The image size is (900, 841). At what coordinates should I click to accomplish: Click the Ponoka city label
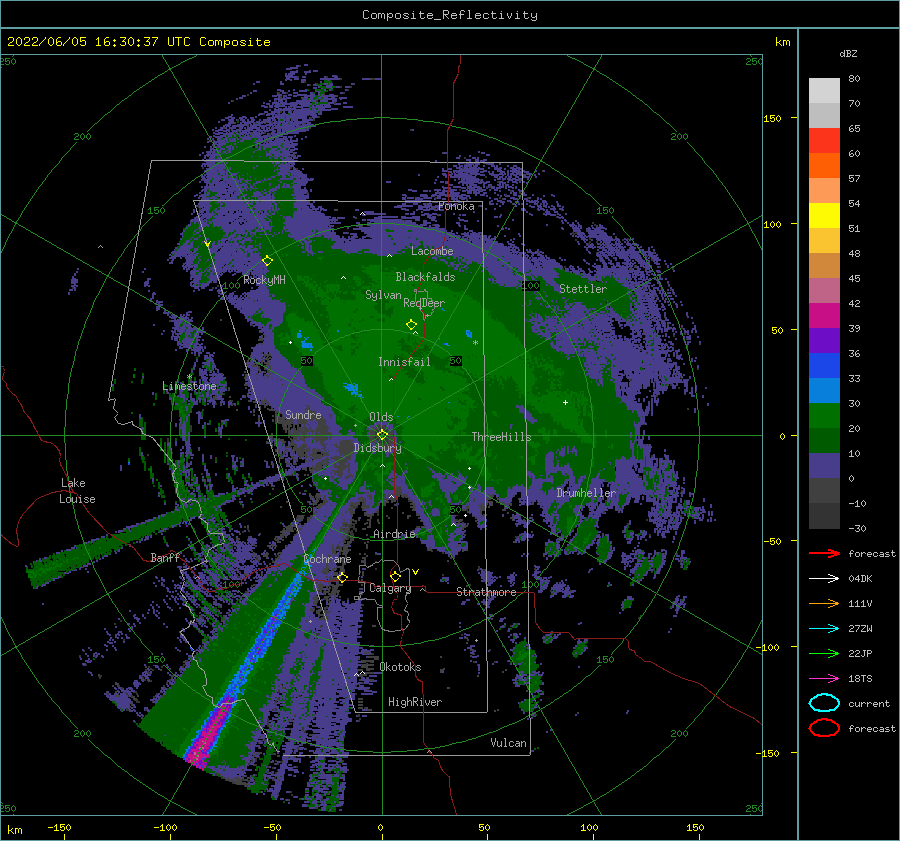(456, 206)
